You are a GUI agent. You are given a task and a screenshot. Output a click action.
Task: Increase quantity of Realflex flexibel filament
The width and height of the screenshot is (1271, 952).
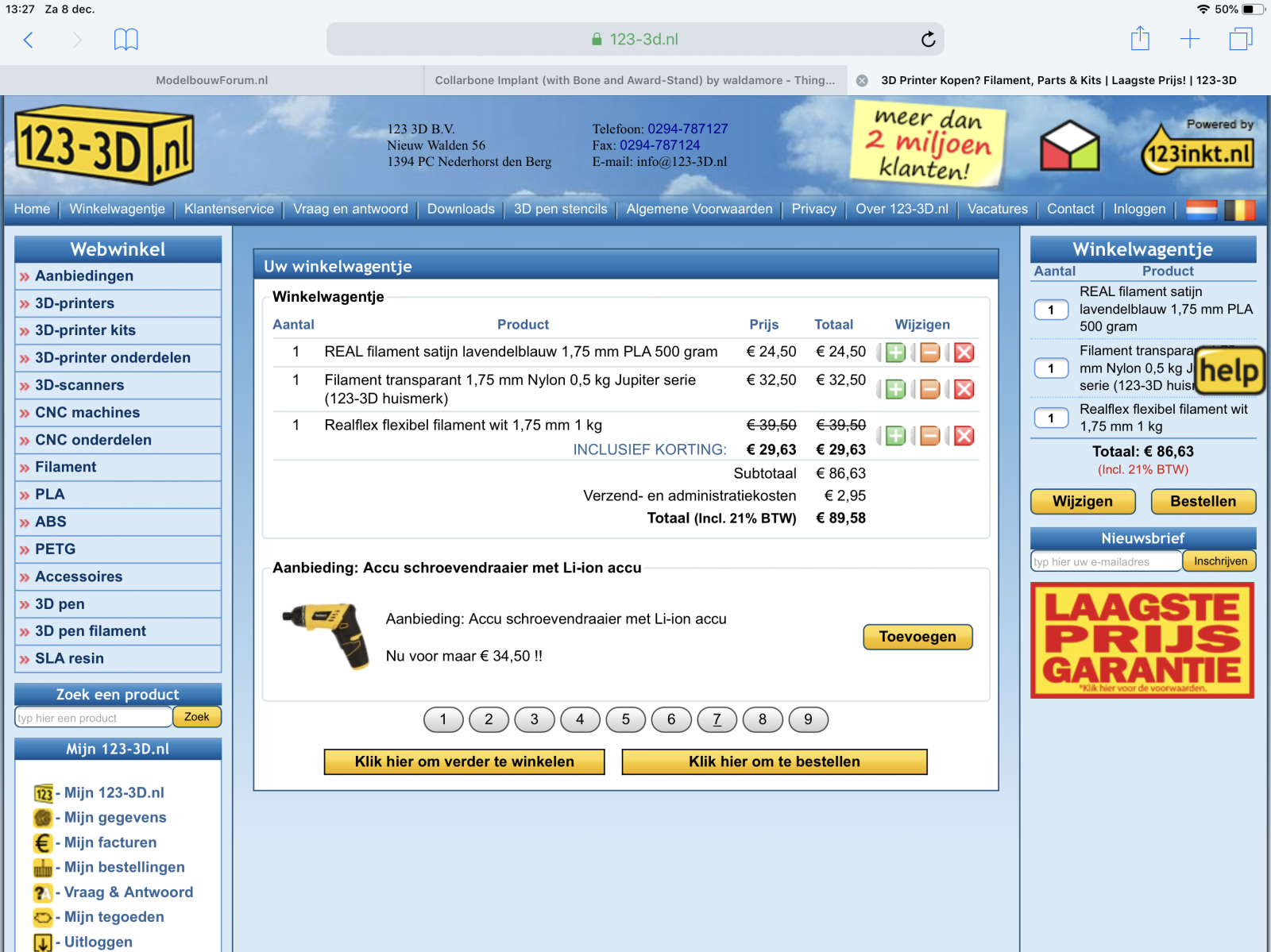point(895,436)
